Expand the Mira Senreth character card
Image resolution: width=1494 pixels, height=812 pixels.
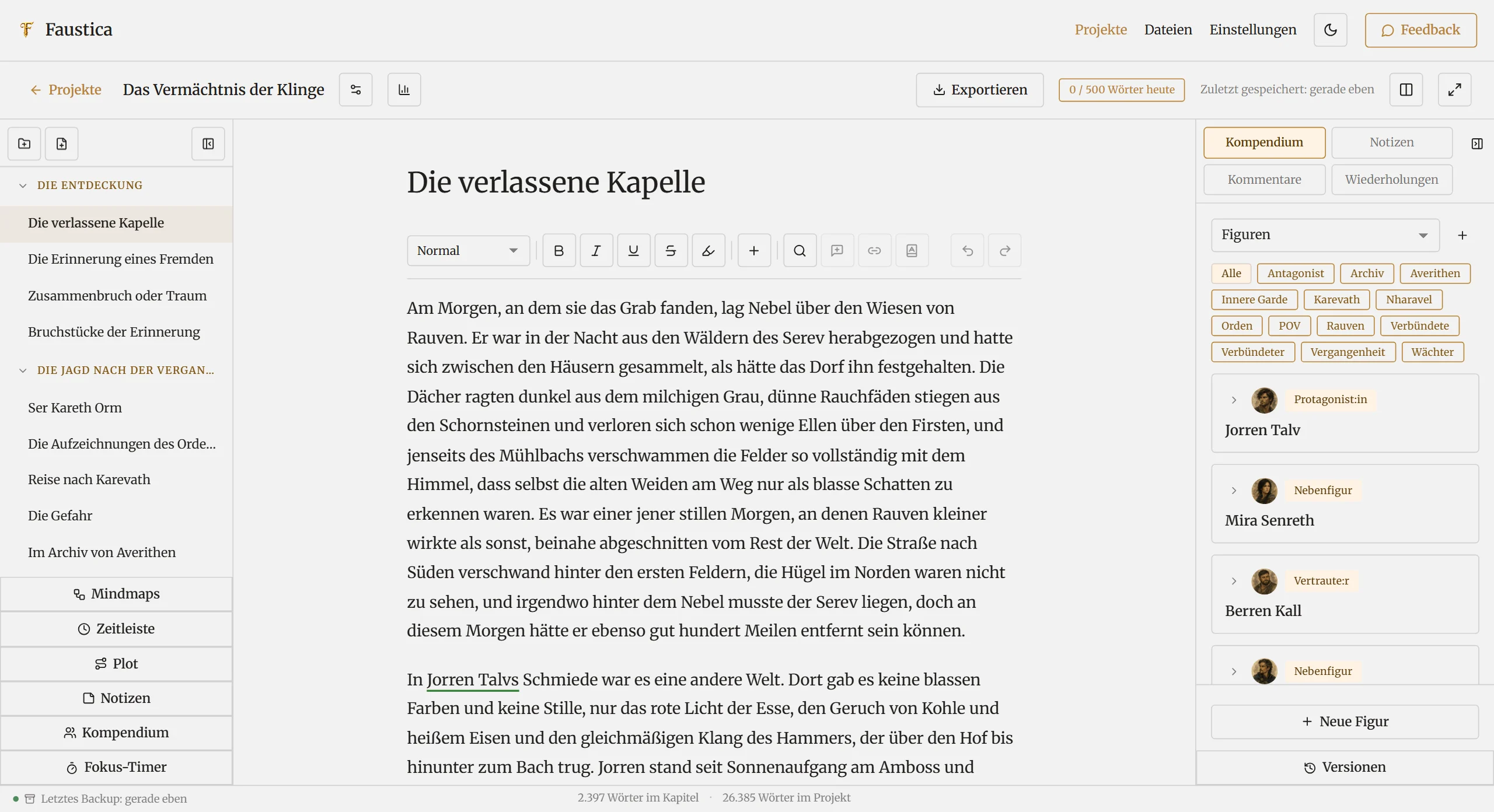(1234, 491)
